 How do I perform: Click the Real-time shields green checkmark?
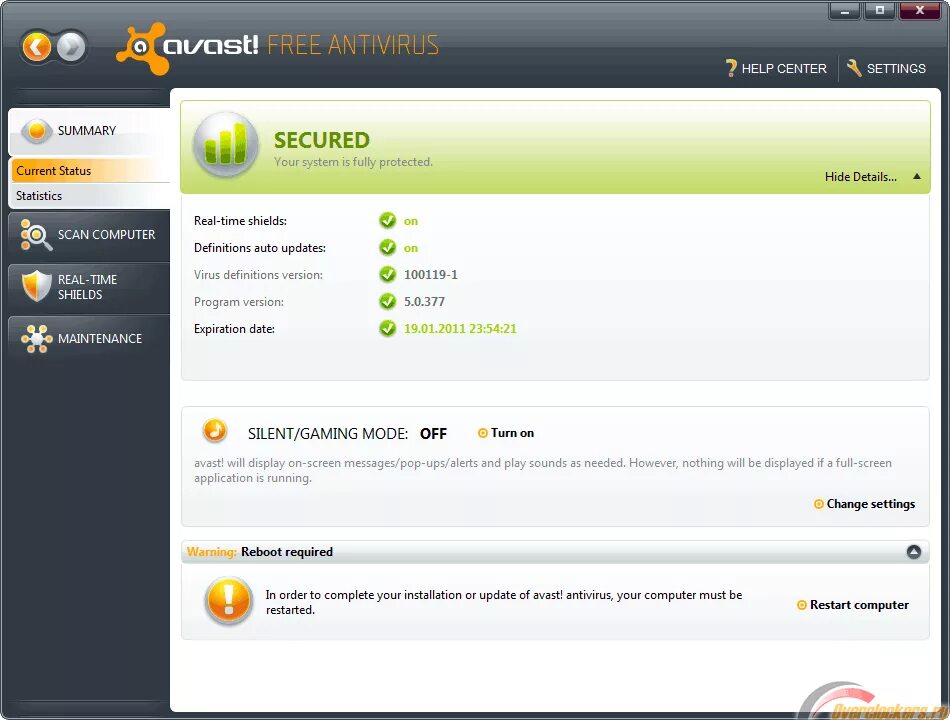tap(387, 221)
